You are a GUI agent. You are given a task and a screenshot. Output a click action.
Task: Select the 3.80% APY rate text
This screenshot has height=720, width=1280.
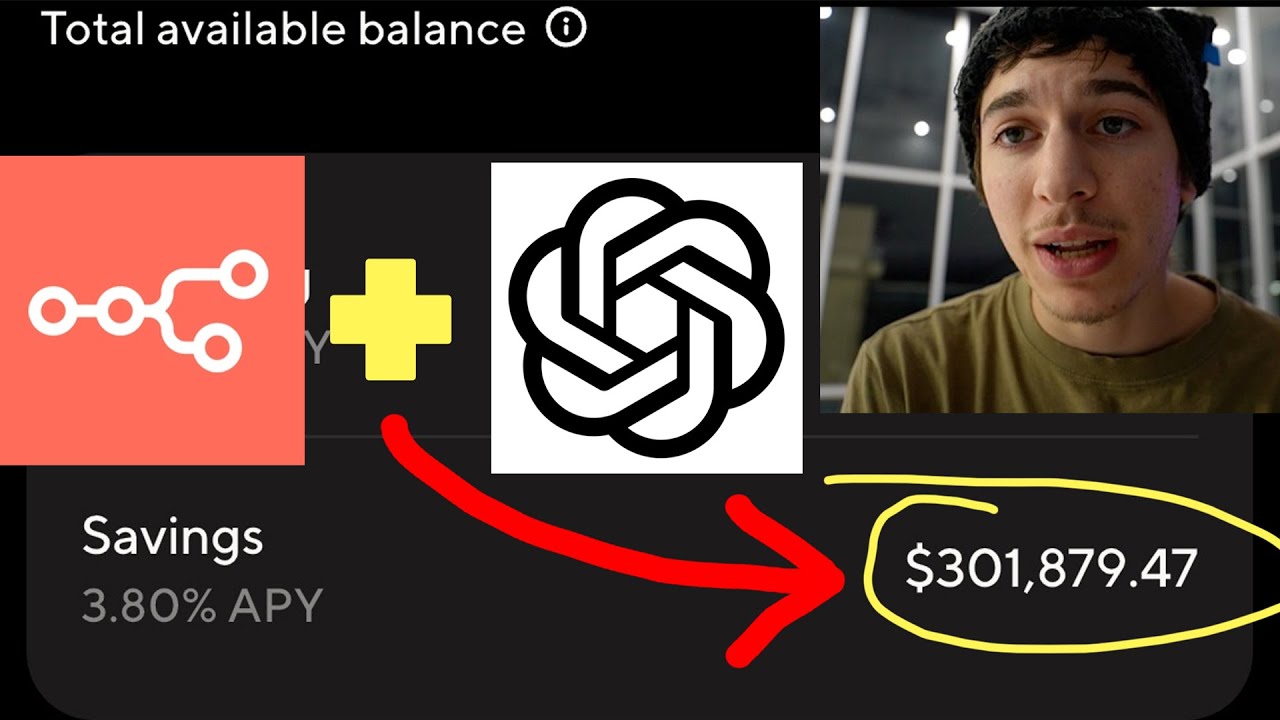coord(202,606)
